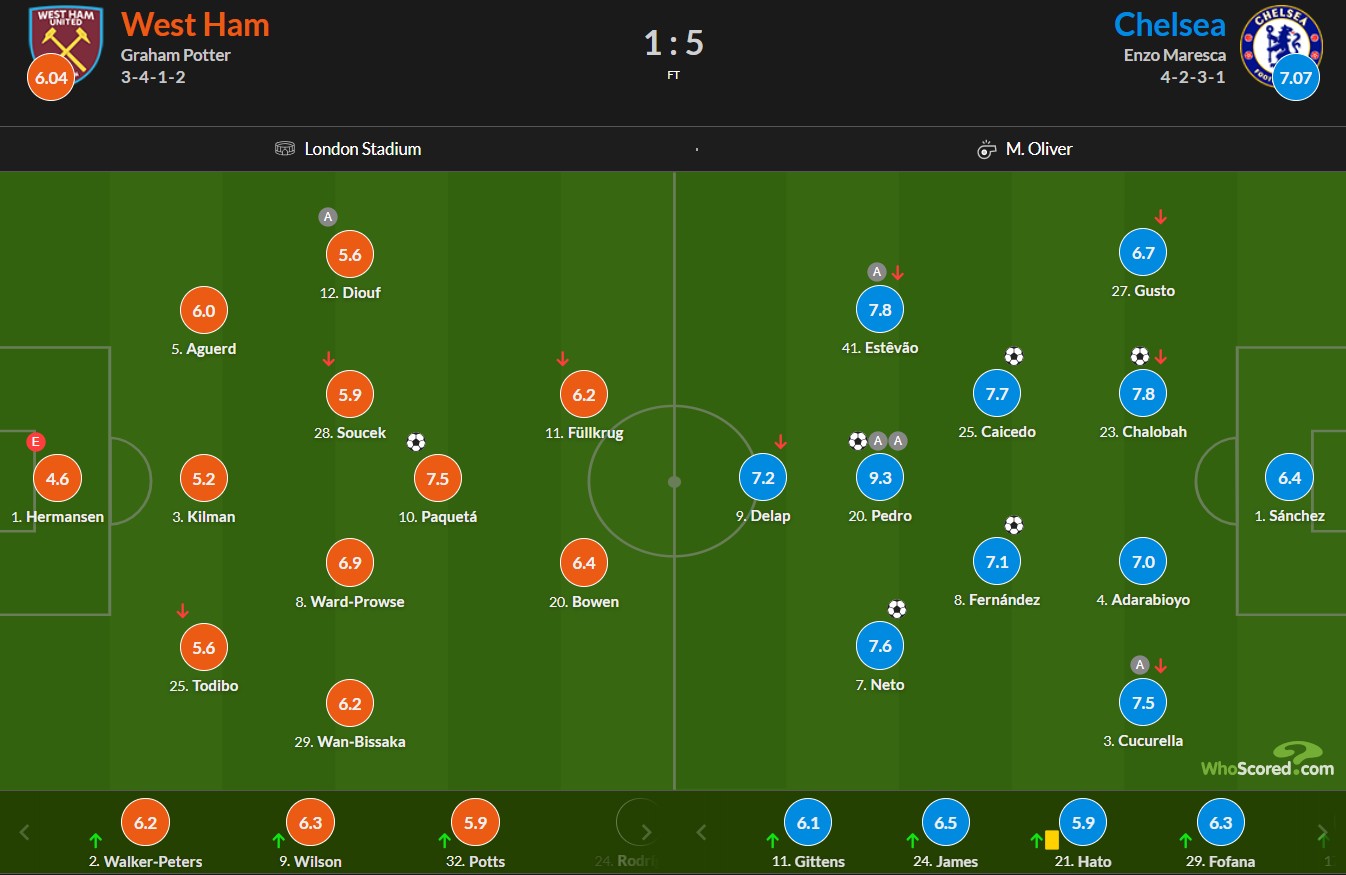Click the Chelsea club crest
Image resolution: width=1346 pixels, height=875 pixels.
(x=1280, y=40)
